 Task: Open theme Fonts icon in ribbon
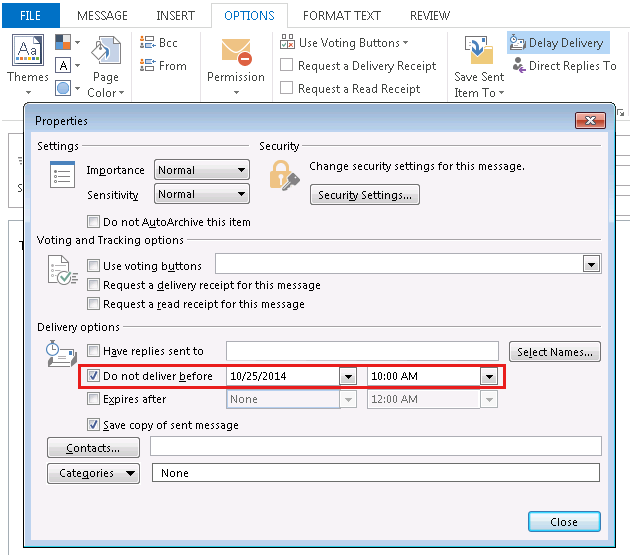click(x=63, y=65)
